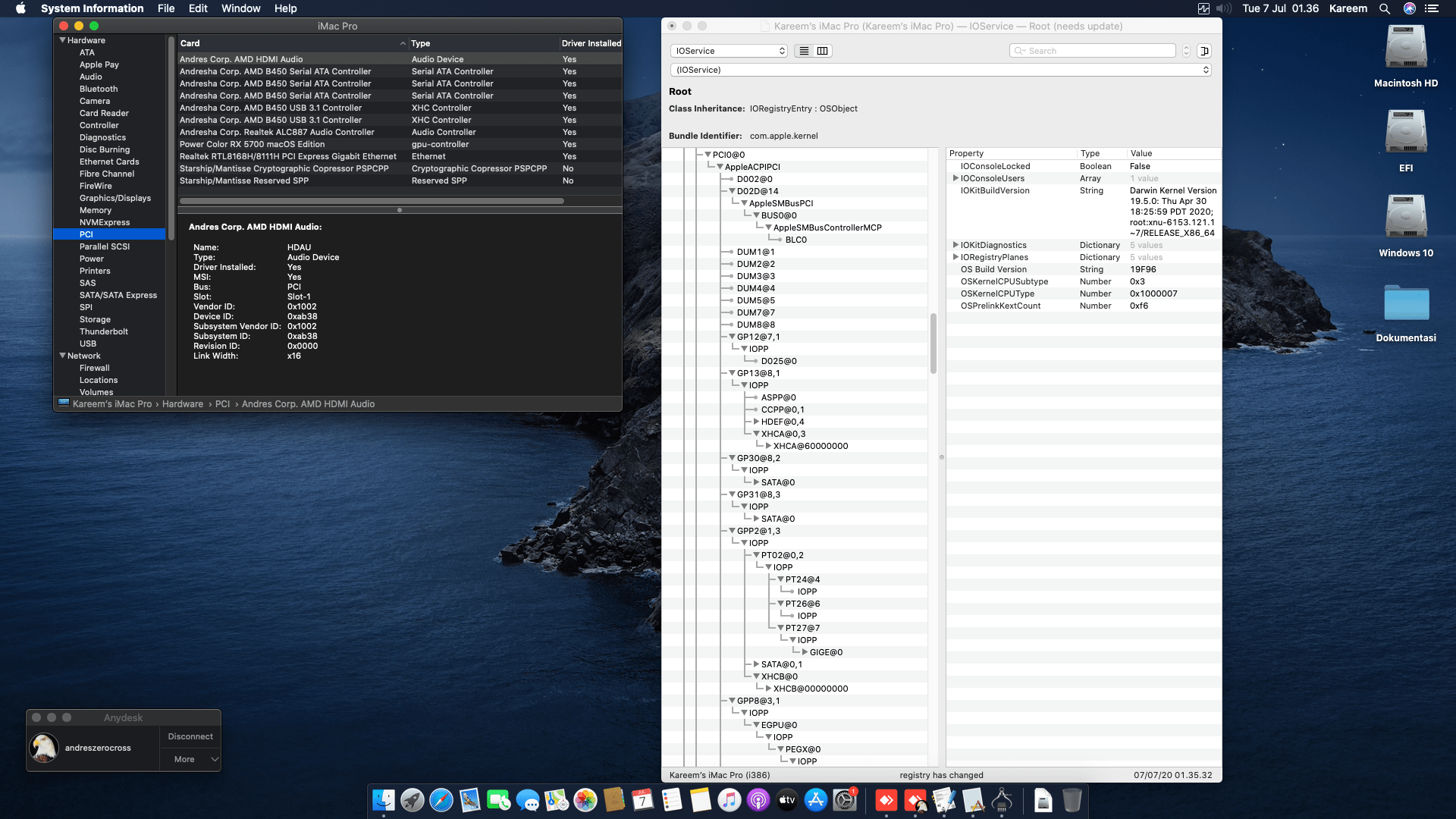This screenshot has width=1456, height=819.
Task: Toggle the inspector pane in IORegistryExplorer
Action: [x=1204, y=51]
